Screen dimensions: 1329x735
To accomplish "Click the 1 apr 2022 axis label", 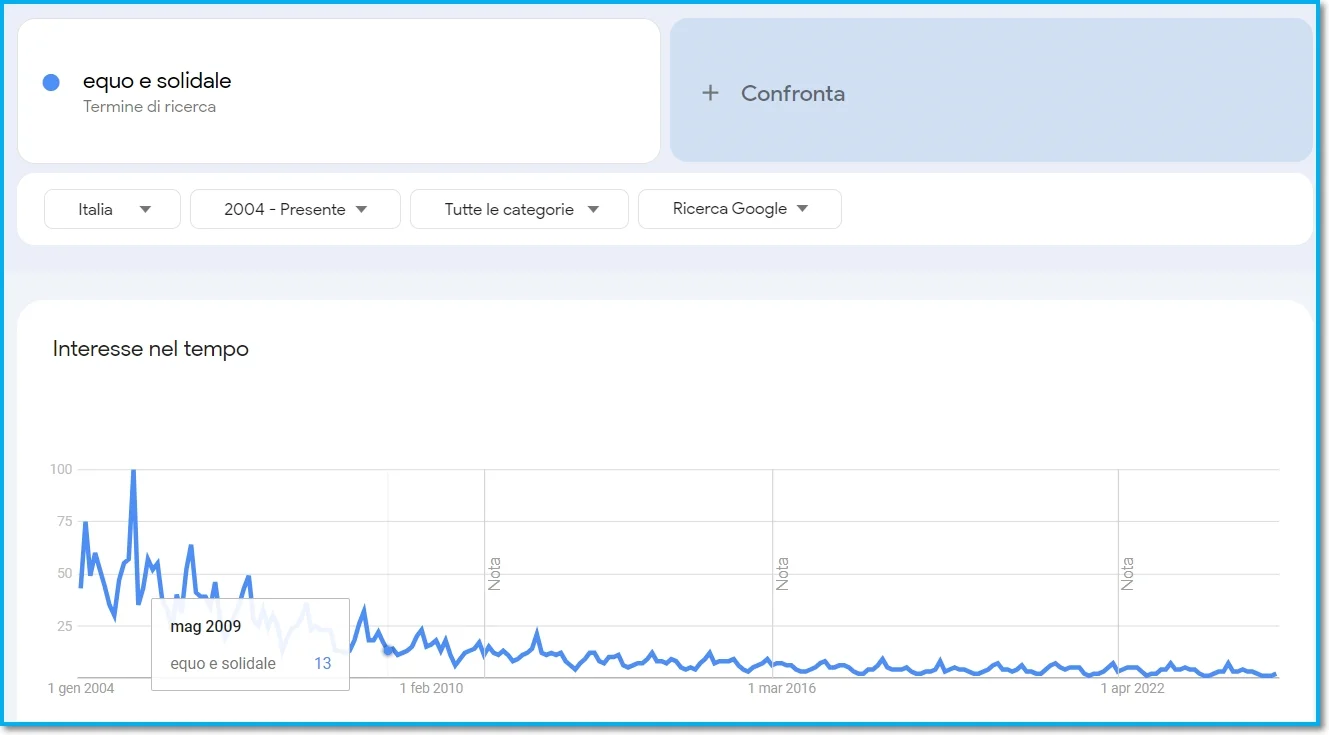I will tap(1133, 688).
